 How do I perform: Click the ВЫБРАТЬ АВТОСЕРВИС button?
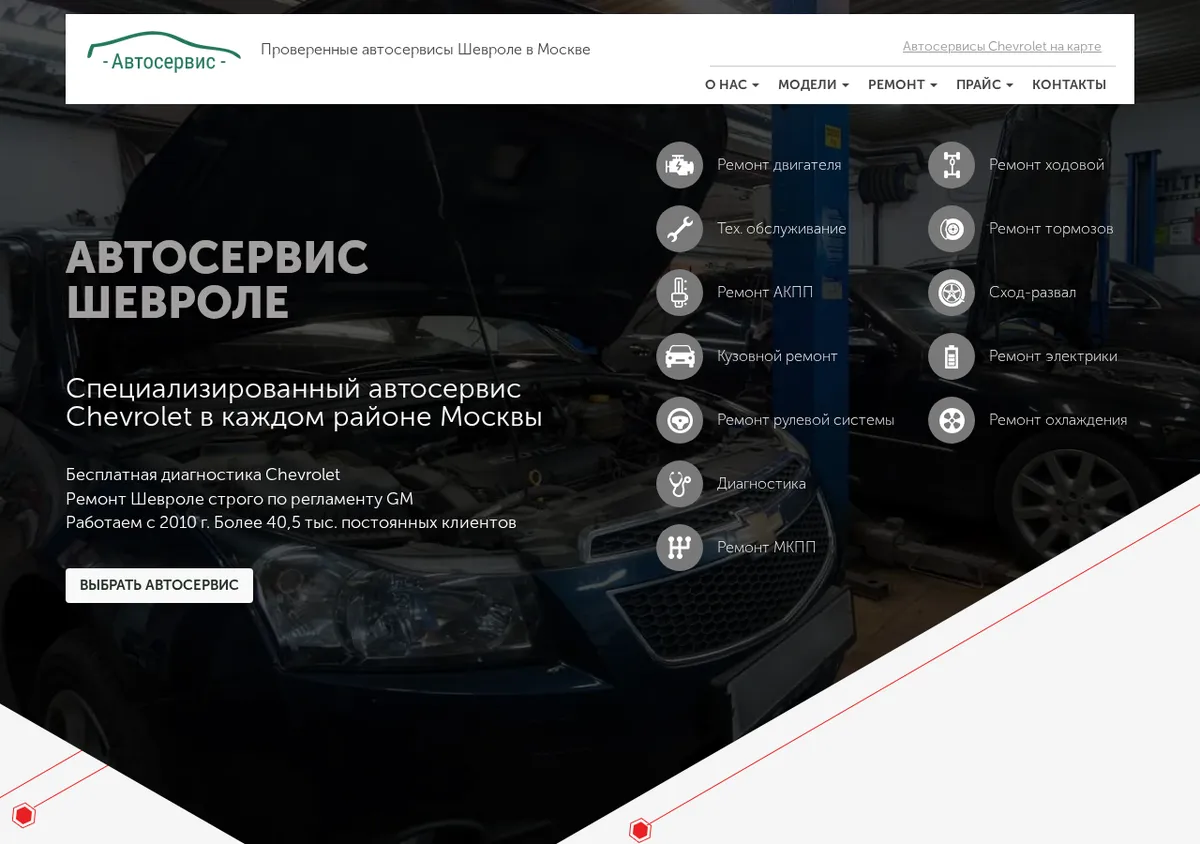[x=159, y=585]
